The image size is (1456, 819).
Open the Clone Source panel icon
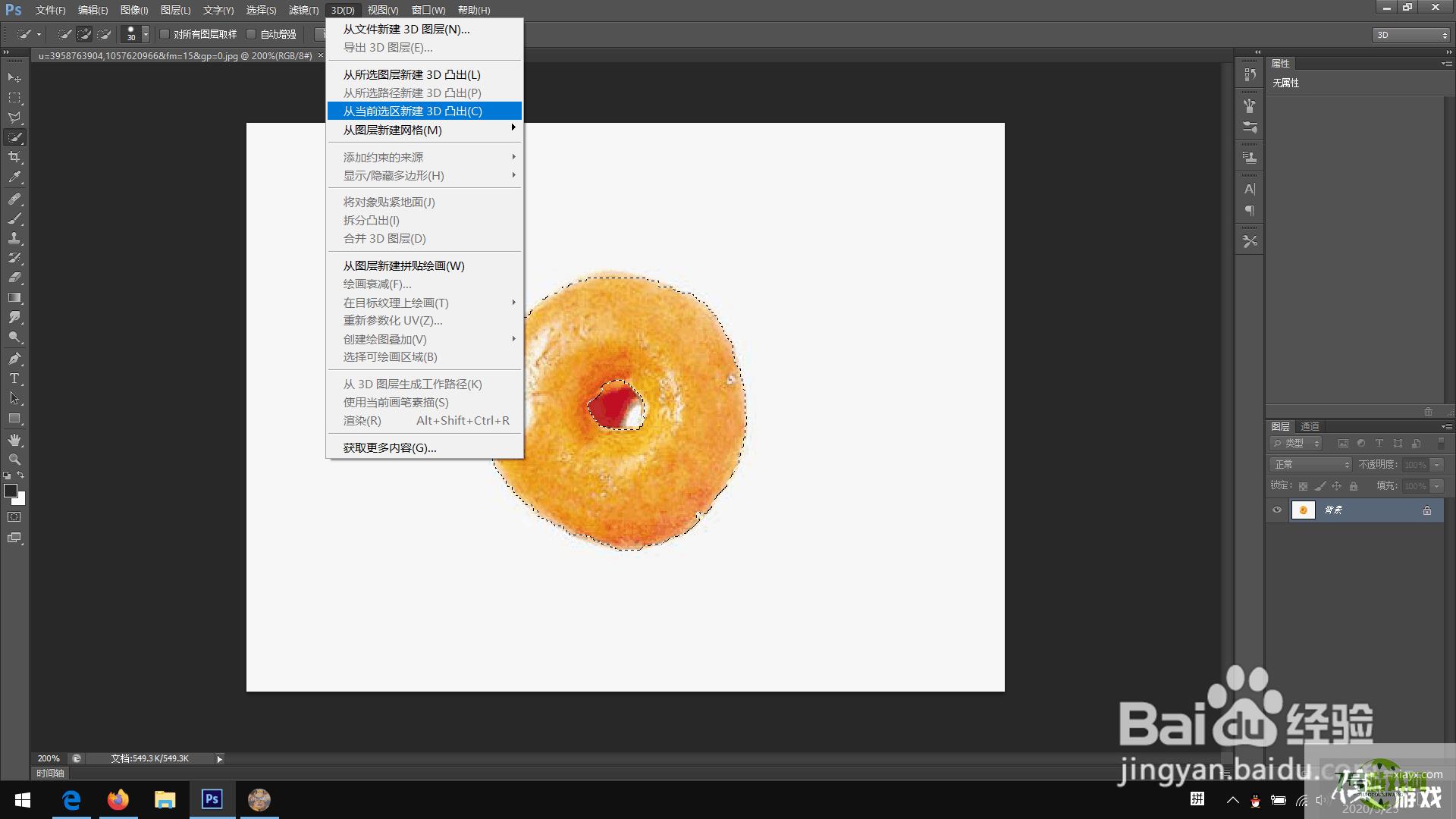pyautogui.click(x=1250, y=158)
